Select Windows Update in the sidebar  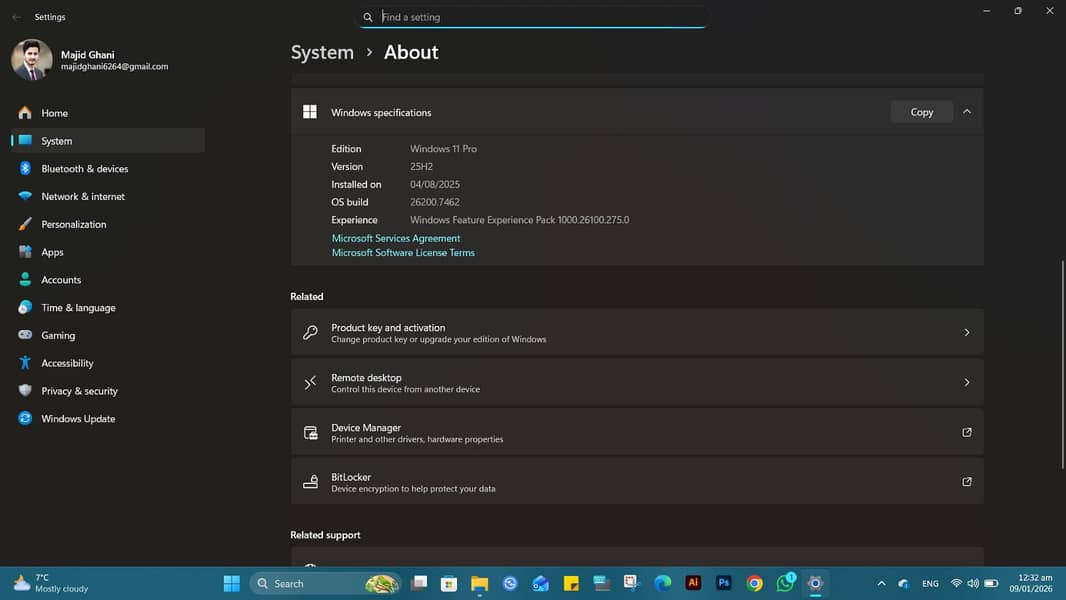(78, 419)
